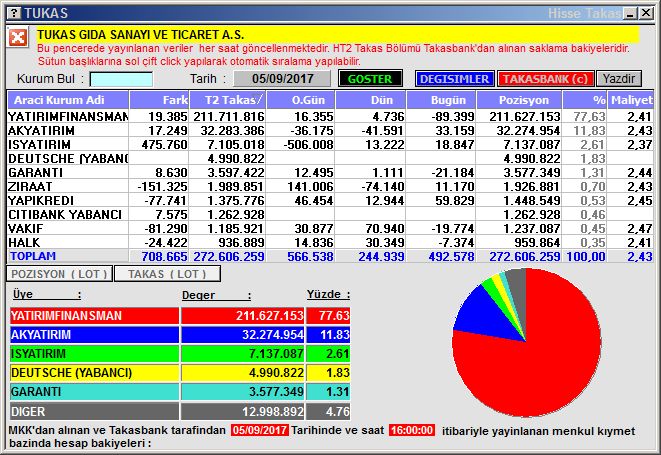
Task: Select the CITIBANK YABANCI row
Action: pyautogui.click(x=330, y=215)
